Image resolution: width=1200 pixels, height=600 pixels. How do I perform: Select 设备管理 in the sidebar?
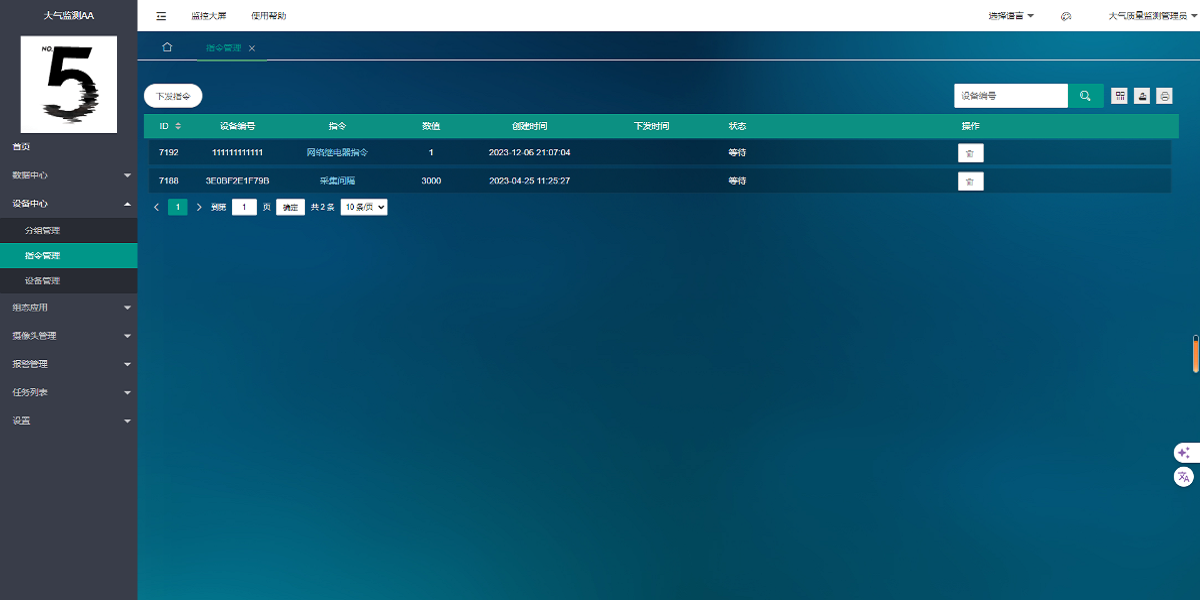click(x=43, y=281)
